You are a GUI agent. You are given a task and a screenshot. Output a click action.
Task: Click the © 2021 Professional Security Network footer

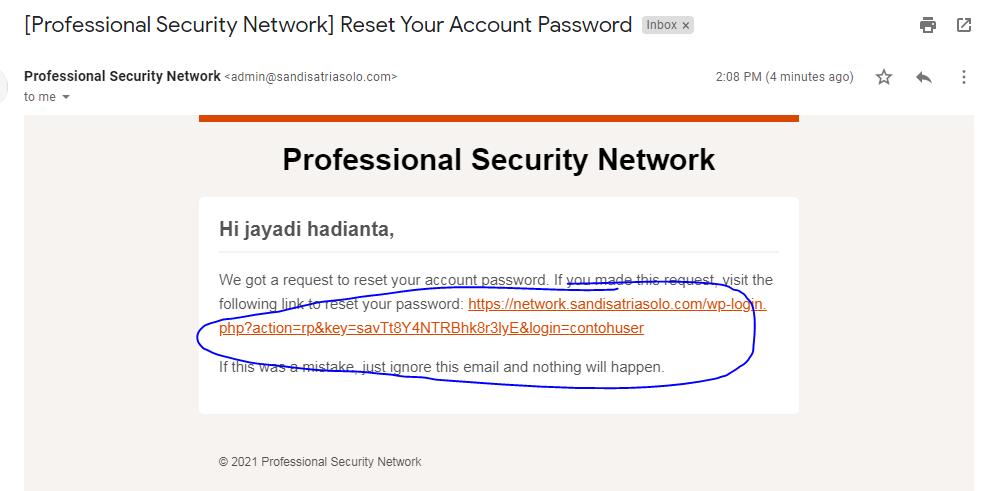[320, 462]
